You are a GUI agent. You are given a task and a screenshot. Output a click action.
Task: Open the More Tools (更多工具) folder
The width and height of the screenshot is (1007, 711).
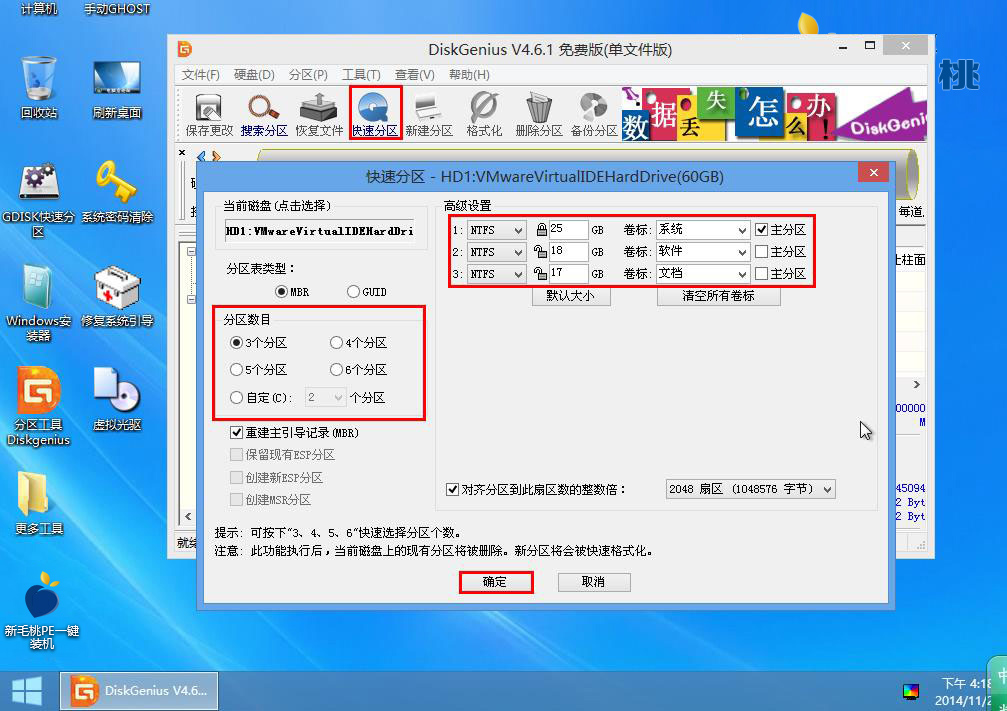click(x=39, y=503)
